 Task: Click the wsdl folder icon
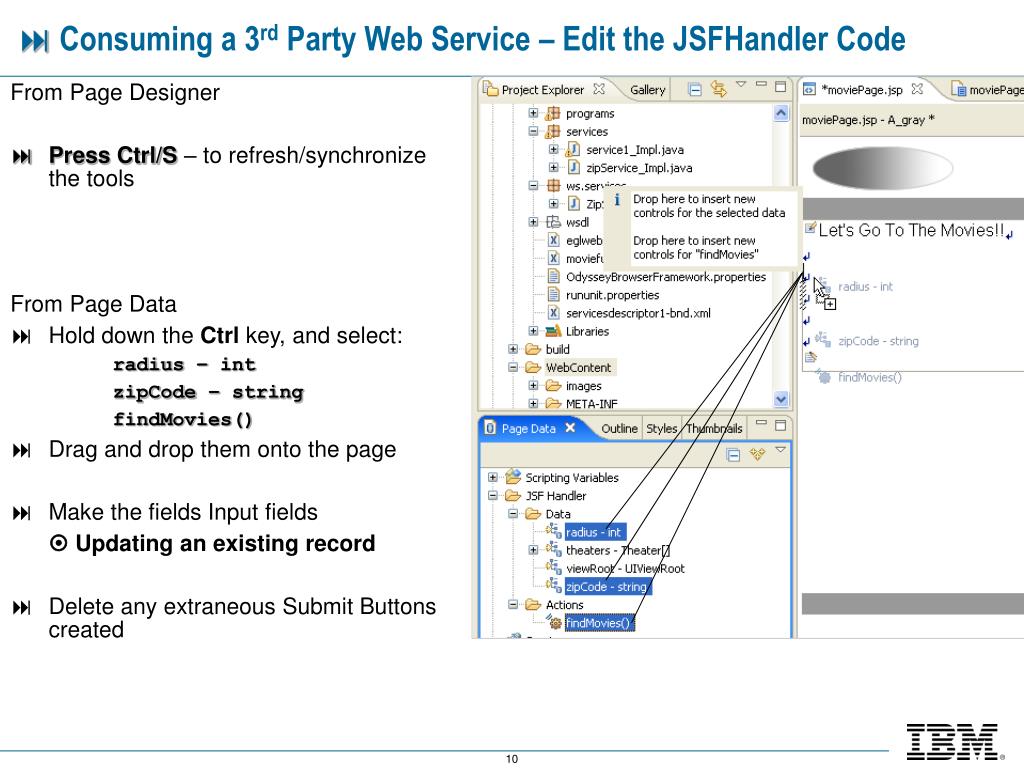point(552,222)
